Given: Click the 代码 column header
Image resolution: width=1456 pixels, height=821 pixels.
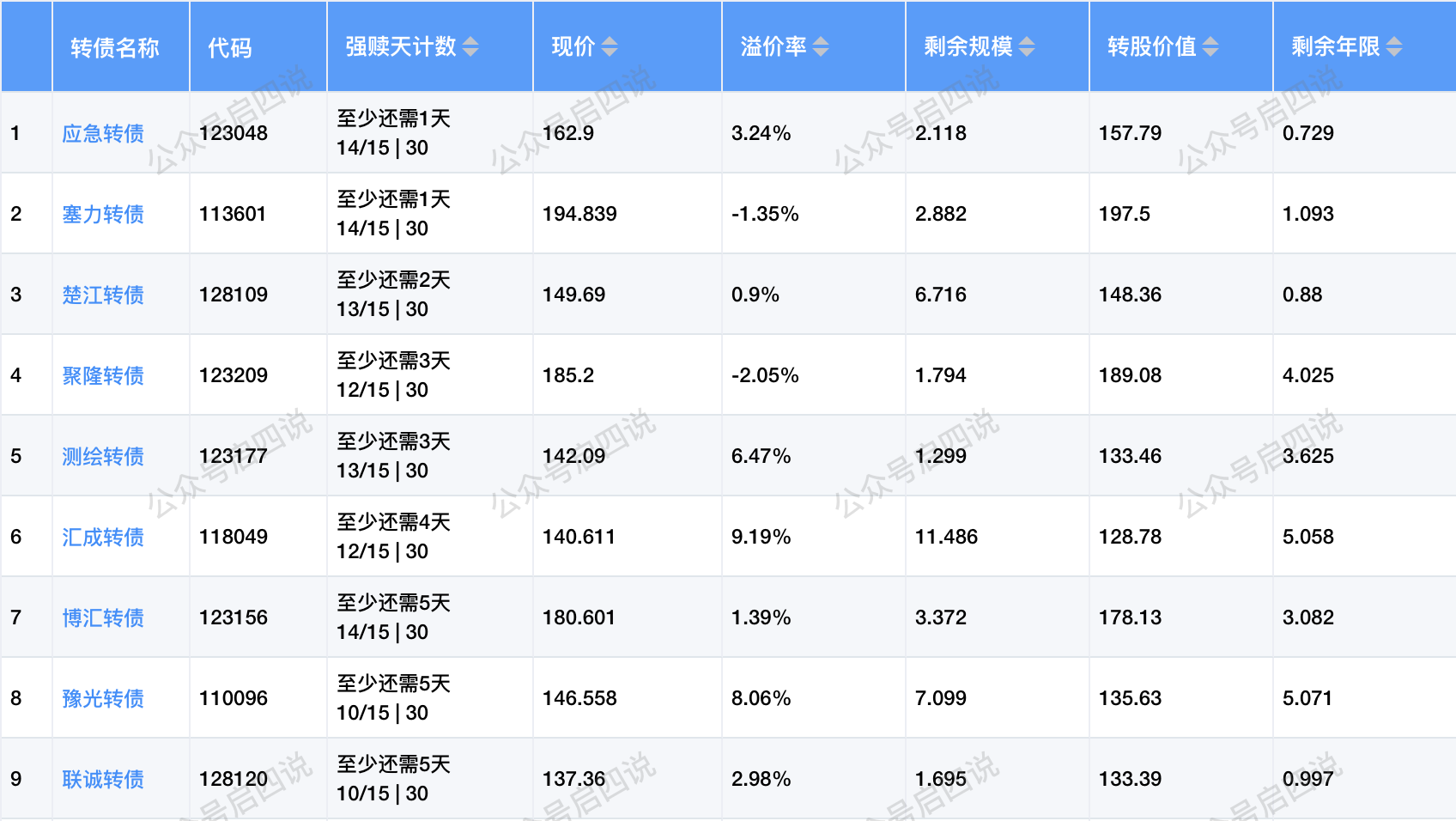Looking at the screenshot, I should (230, 47).
